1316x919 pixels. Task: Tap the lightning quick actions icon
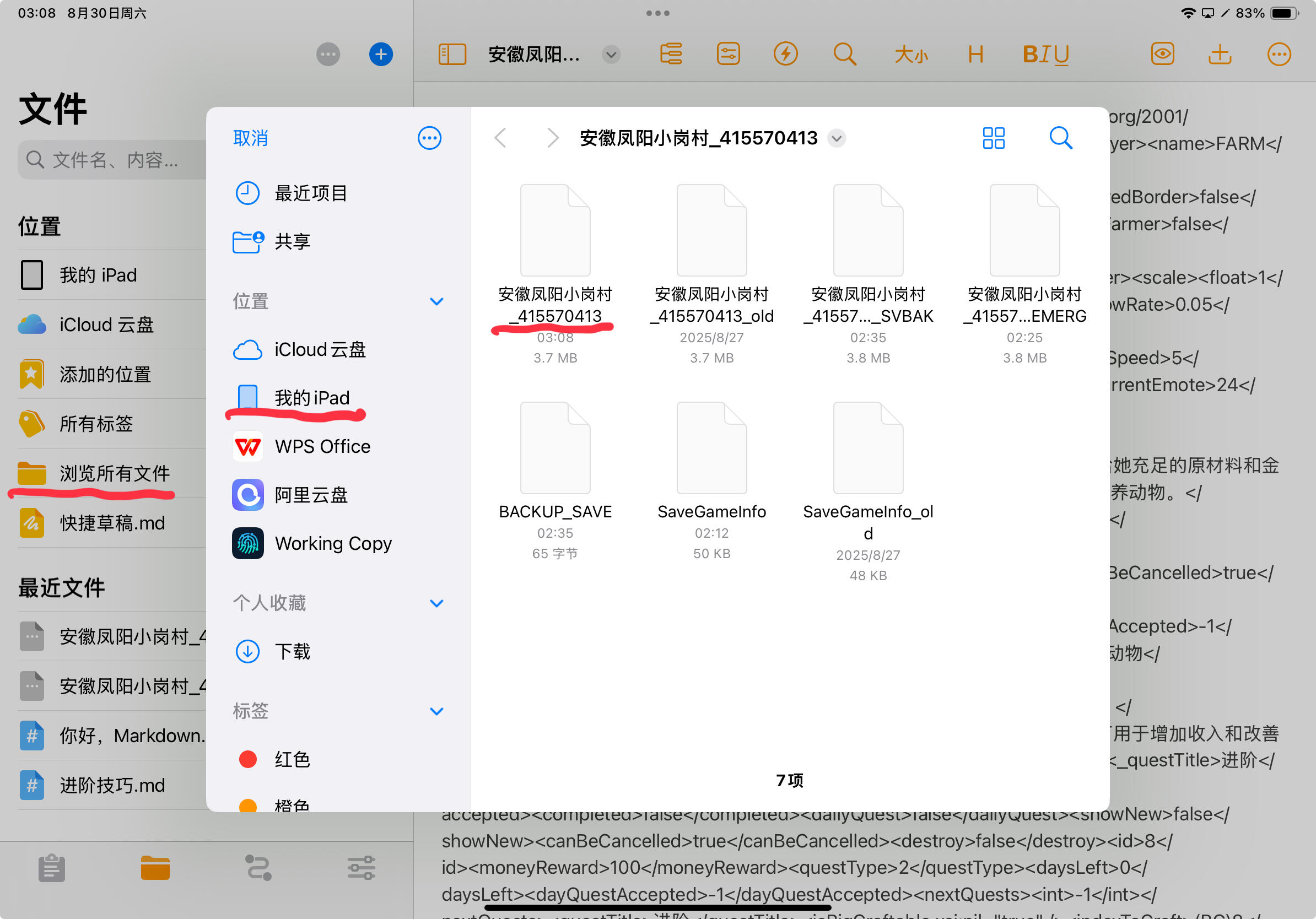click(x=785, y=55)
